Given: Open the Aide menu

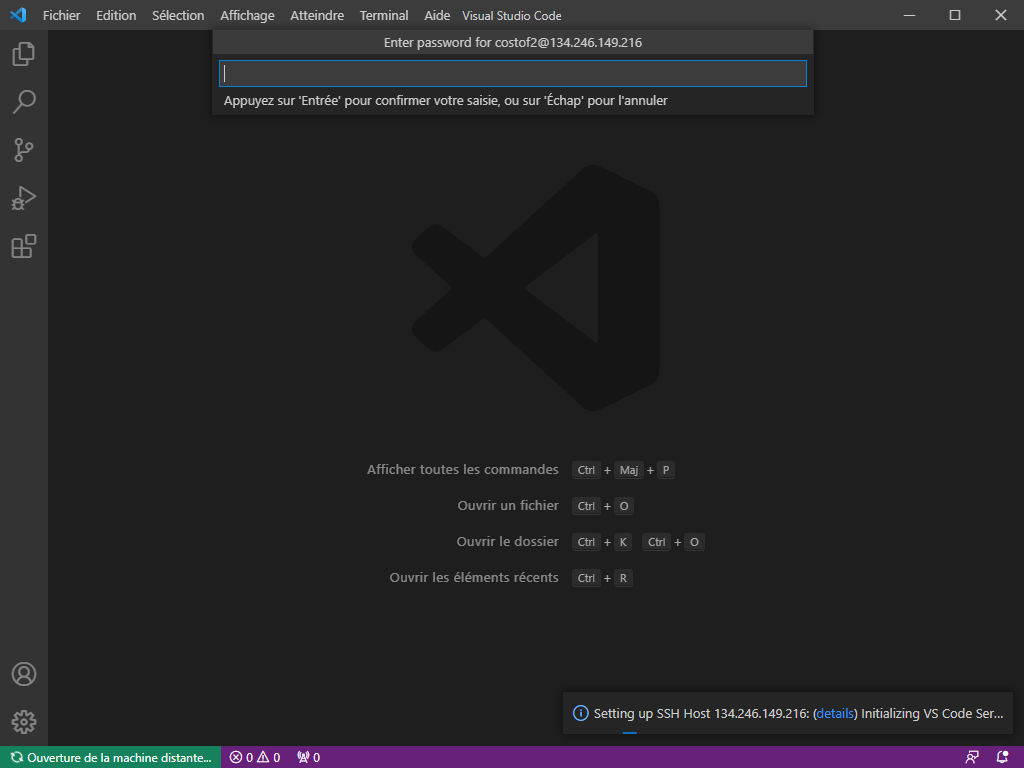Looking at the screenshot, I should 437,15.
